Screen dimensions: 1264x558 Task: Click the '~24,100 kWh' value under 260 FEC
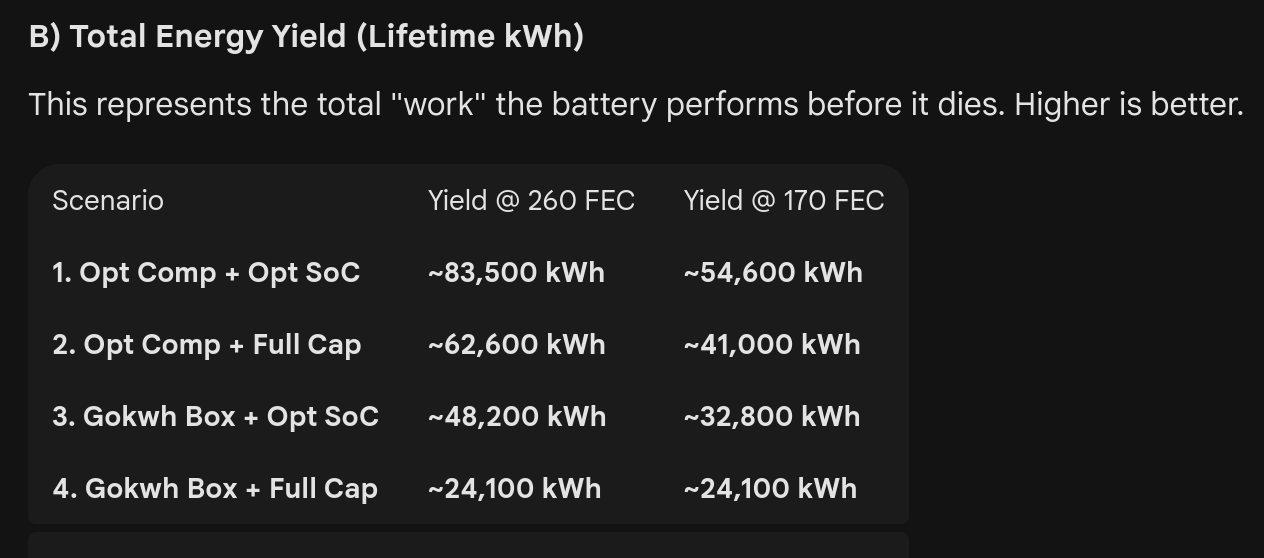coord(514,489)
